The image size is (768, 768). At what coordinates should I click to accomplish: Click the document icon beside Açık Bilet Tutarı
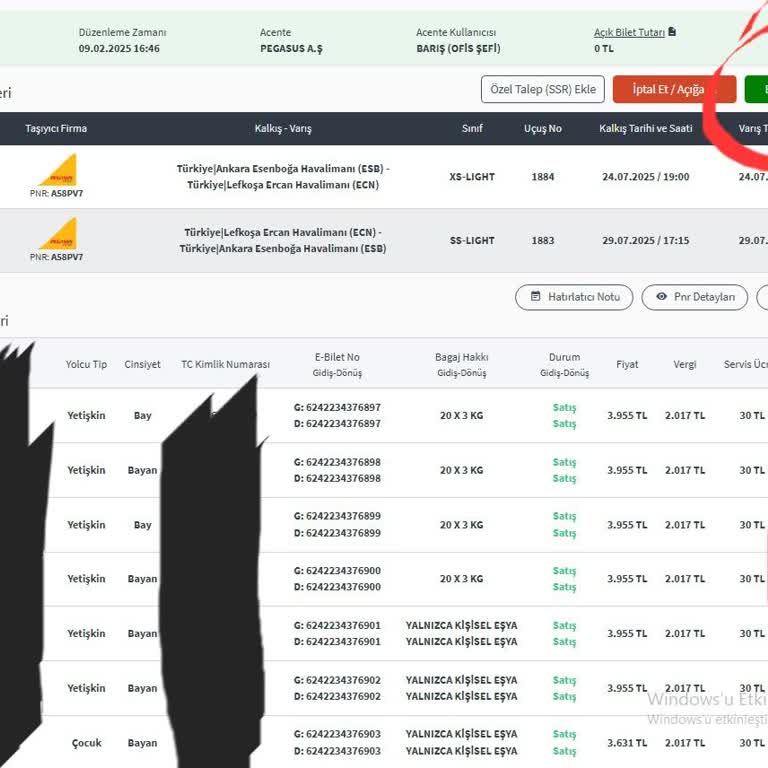tap(672, 32)
